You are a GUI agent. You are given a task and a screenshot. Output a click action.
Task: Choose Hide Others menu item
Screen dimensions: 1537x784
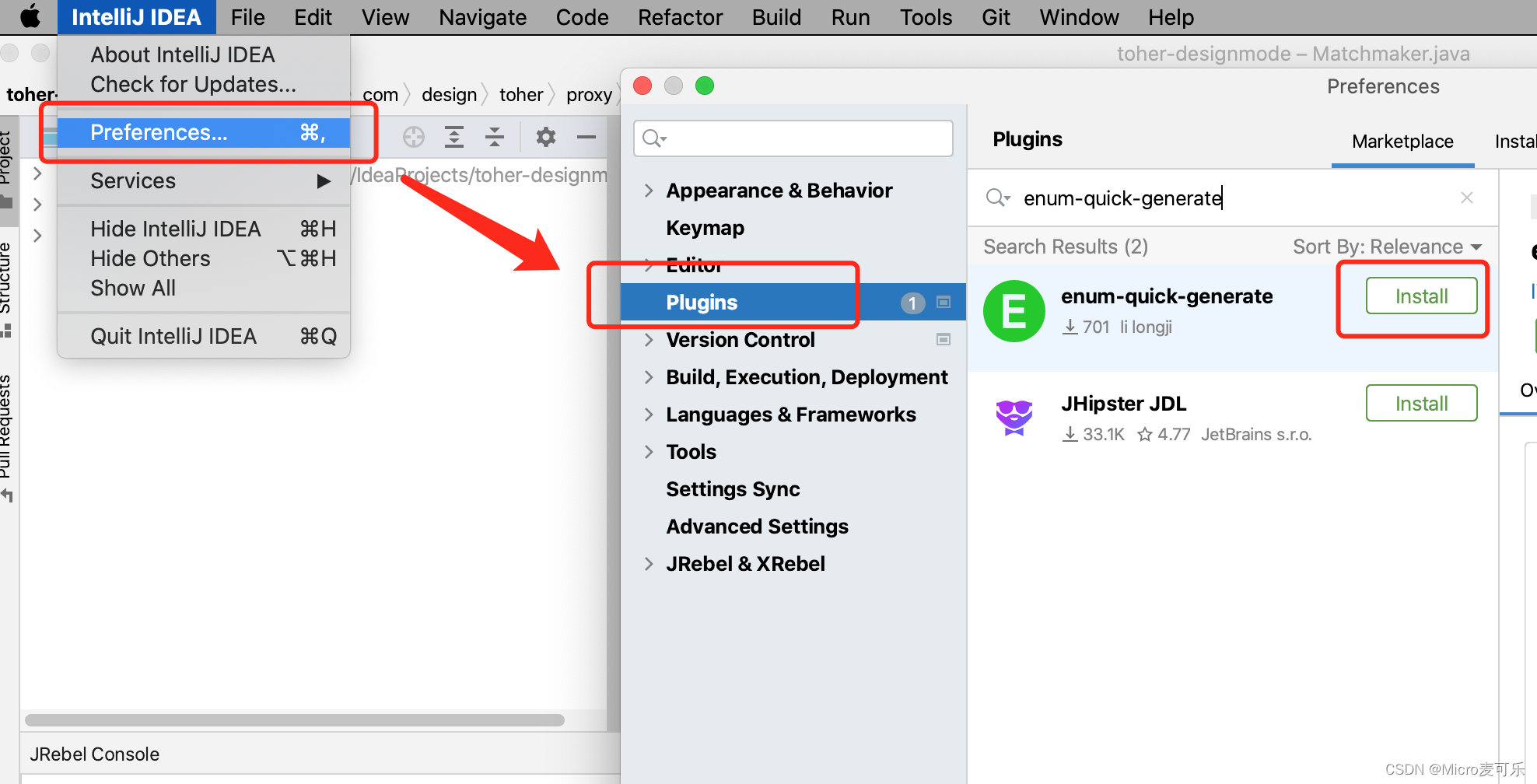204,258
